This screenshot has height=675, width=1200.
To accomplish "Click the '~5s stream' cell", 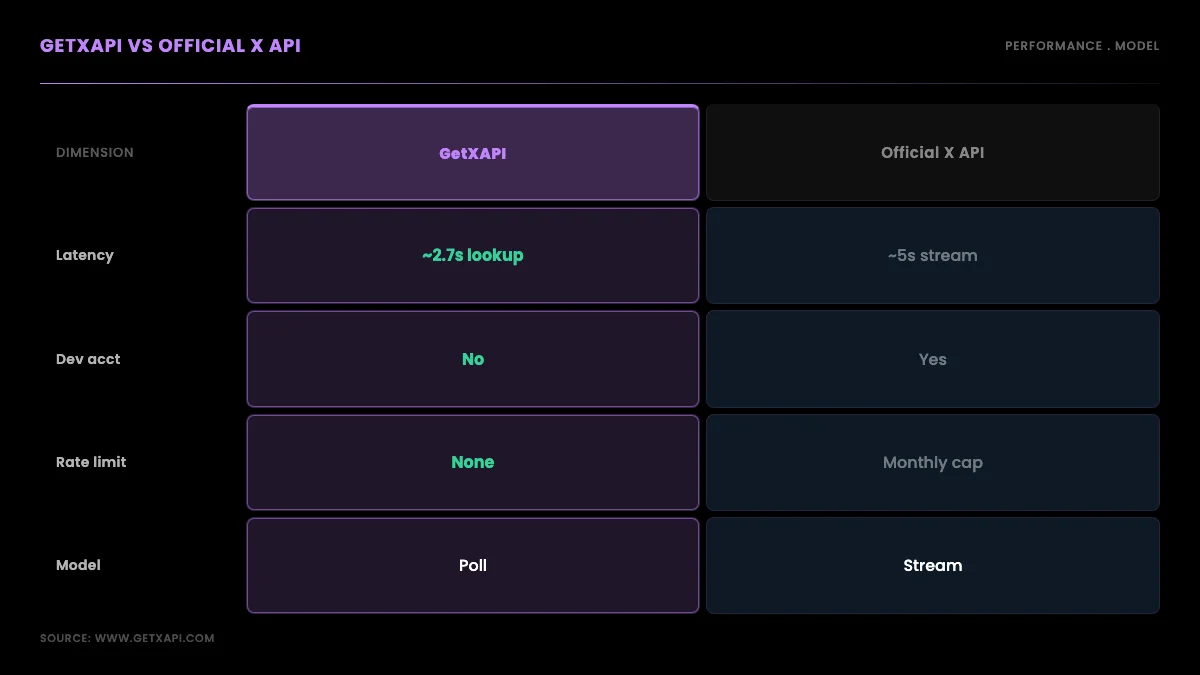I will click(x=933, y=255).
